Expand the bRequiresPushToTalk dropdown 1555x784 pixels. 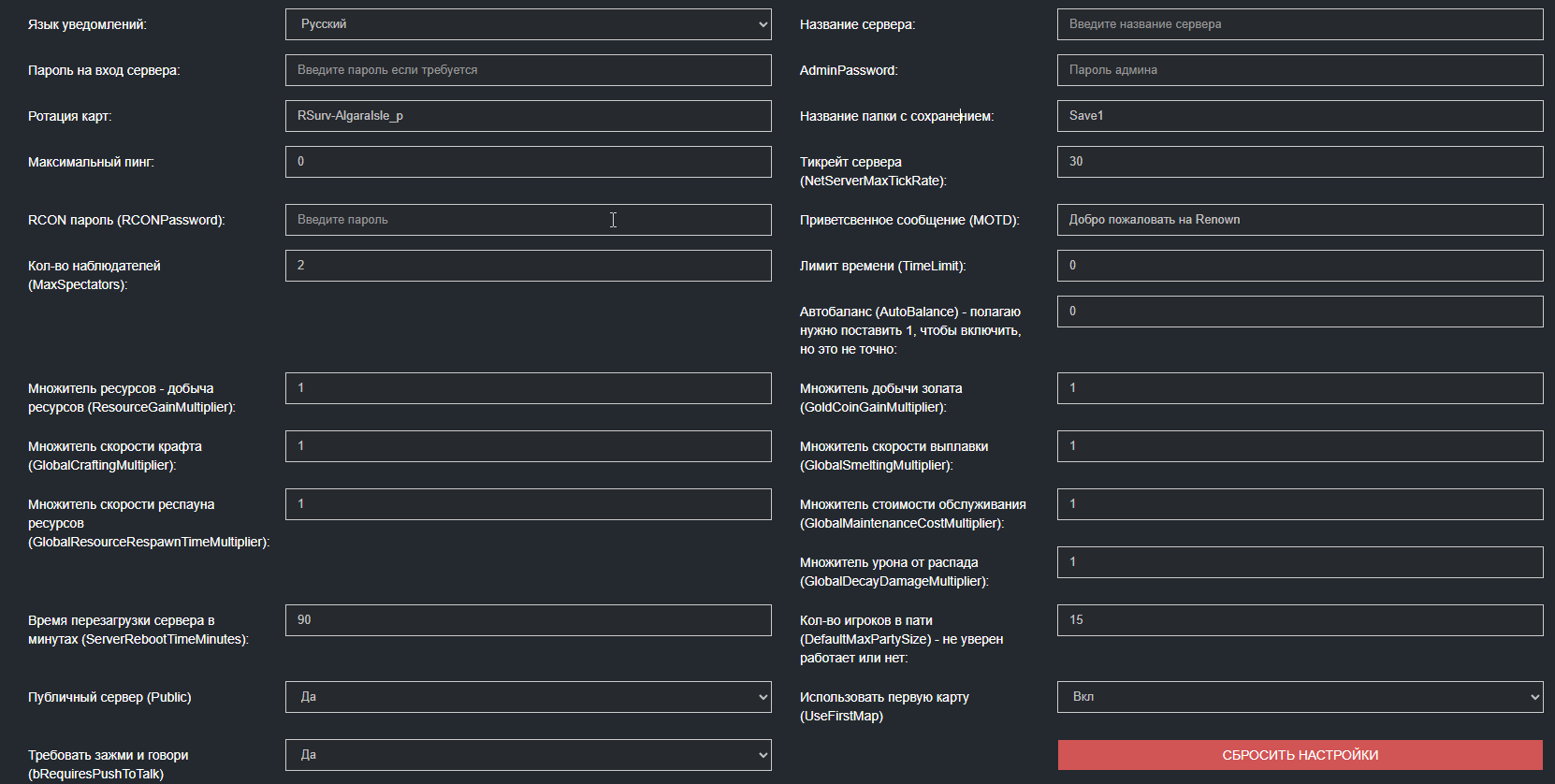pyautogui.click(x=528, y=755)
